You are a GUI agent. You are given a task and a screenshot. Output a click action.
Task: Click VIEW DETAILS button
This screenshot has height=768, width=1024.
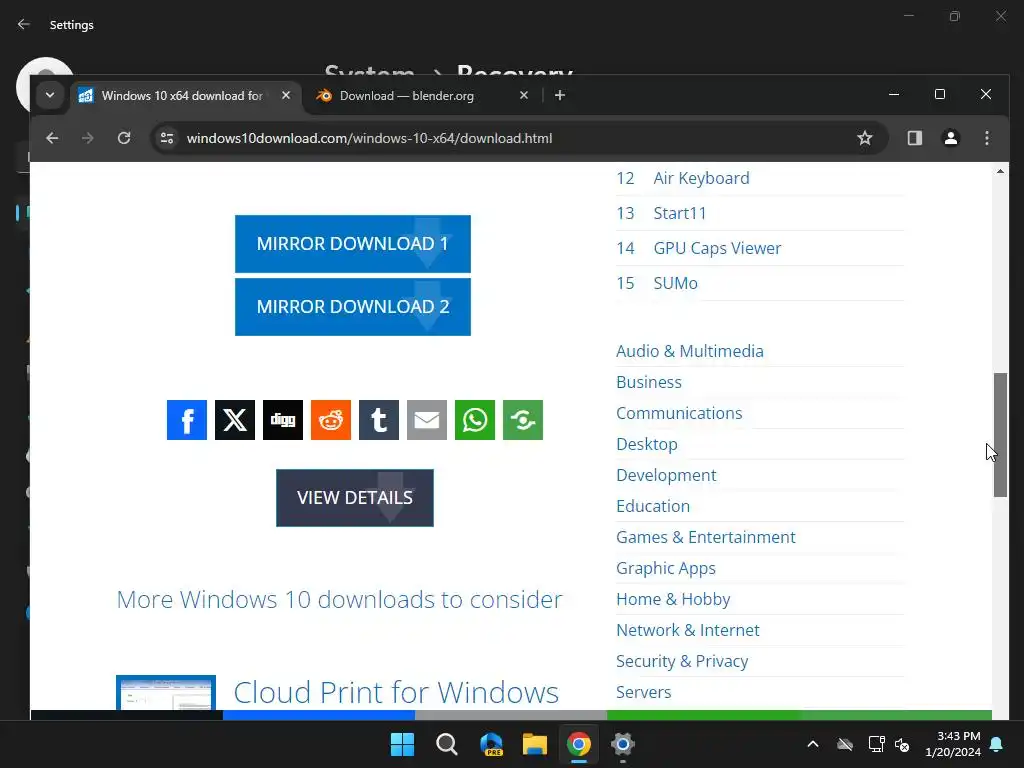pyautogui.click(x=355, y=498)
